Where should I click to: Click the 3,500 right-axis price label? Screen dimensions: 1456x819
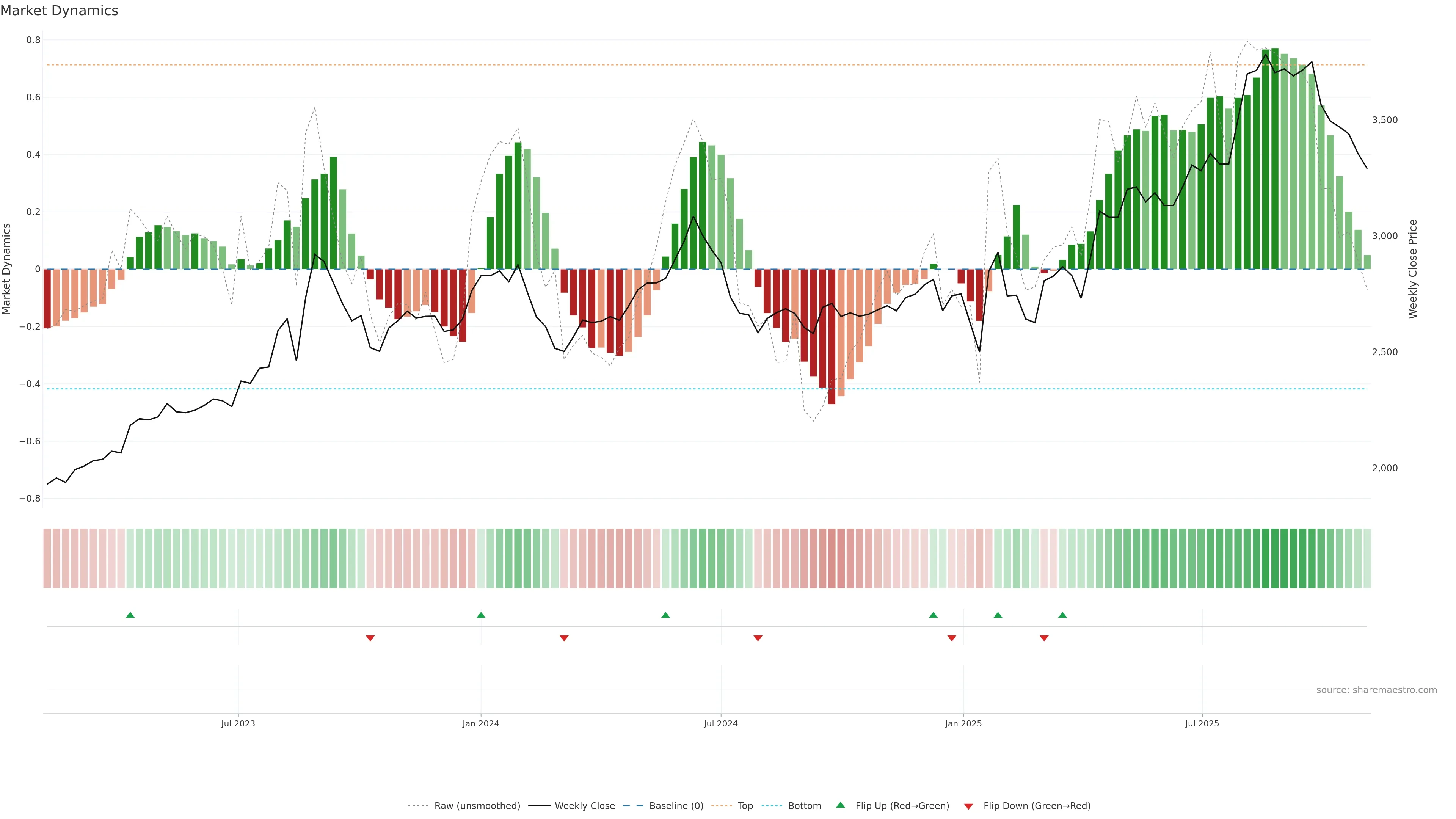coord(1384,120)
